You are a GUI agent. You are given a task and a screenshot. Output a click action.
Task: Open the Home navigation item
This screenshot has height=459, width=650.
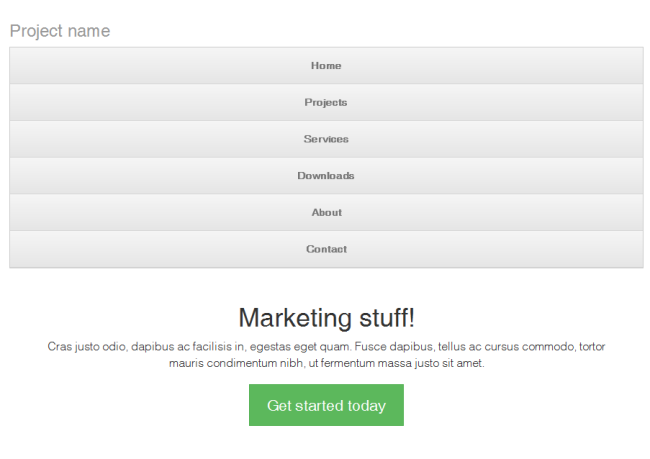click(326, 66)
